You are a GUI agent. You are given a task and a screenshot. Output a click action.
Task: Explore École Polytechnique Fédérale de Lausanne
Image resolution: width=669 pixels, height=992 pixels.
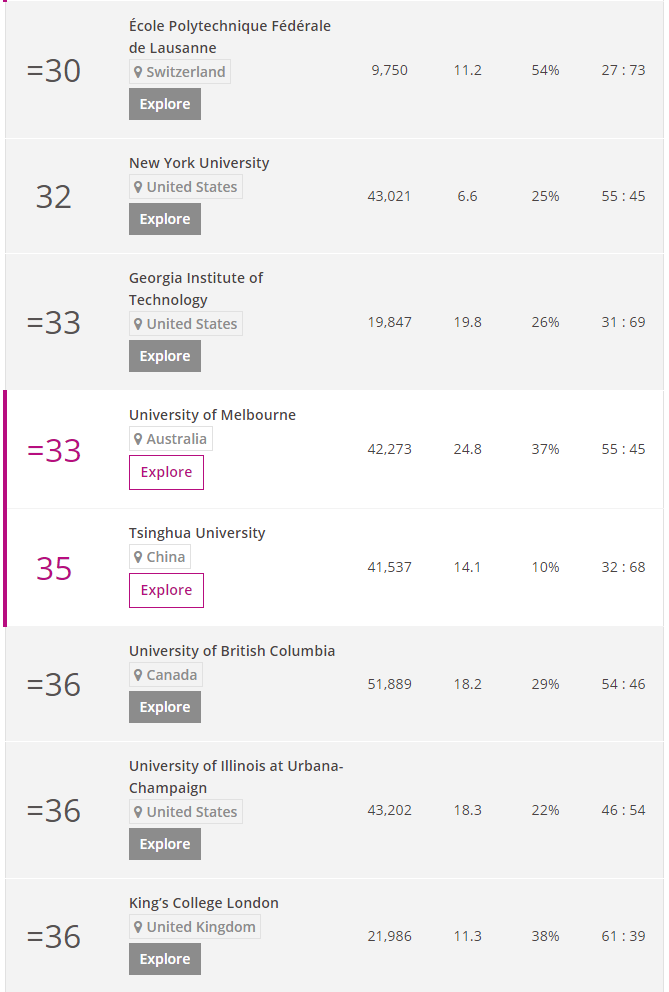click(165, 104)
